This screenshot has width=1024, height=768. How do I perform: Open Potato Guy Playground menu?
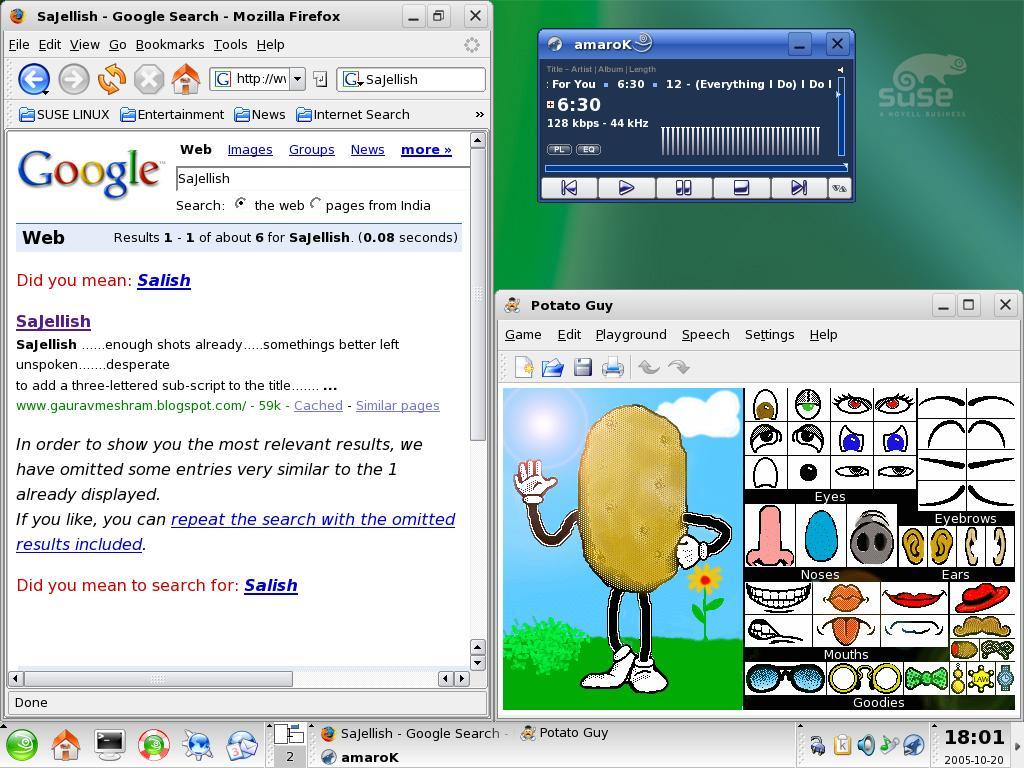tap(631, 334)
